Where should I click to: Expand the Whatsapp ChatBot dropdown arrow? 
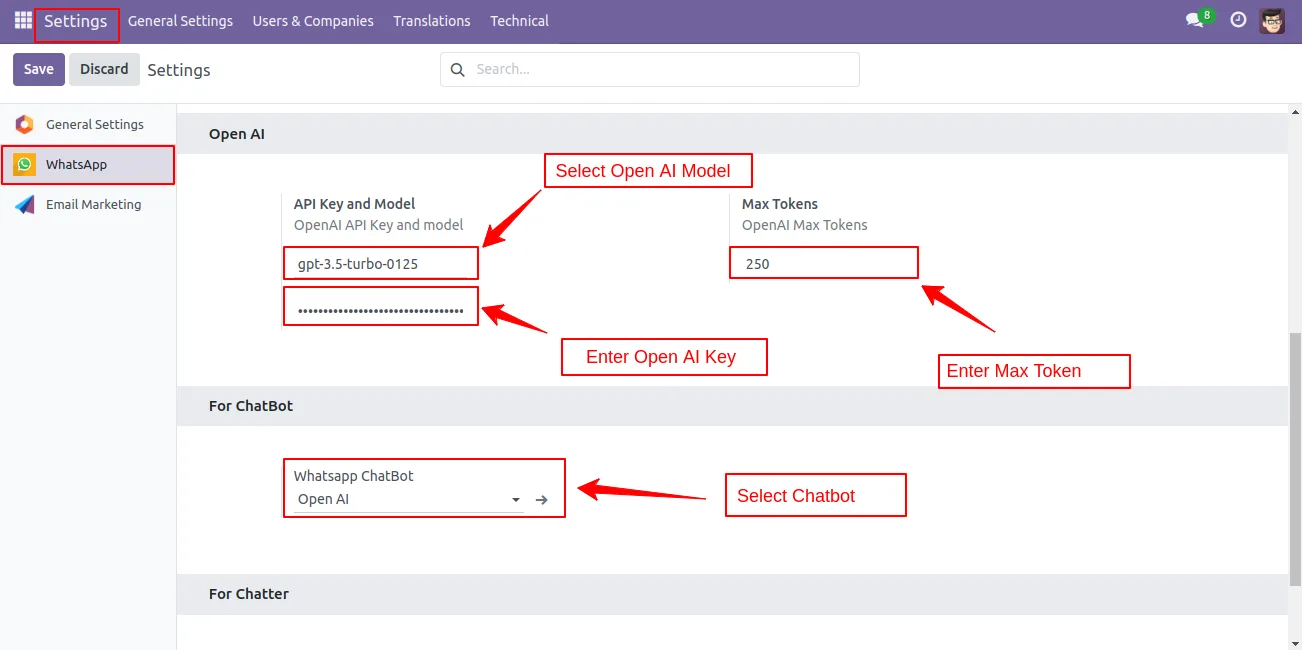pyautogui.click(x=515, y=500)
